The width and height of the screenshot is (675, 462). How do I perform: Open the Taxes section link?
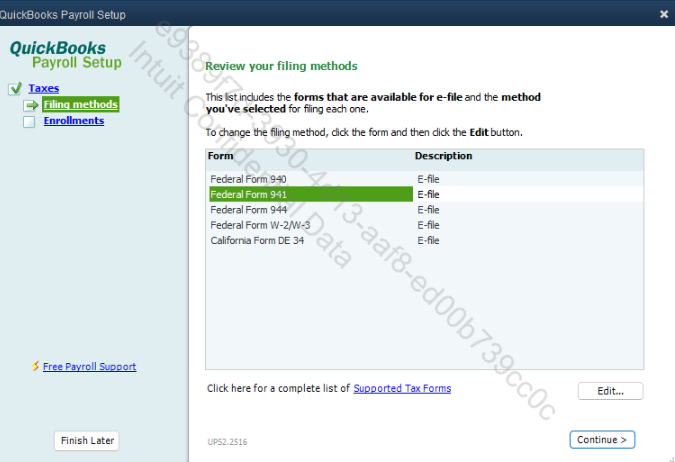point(43,88)
